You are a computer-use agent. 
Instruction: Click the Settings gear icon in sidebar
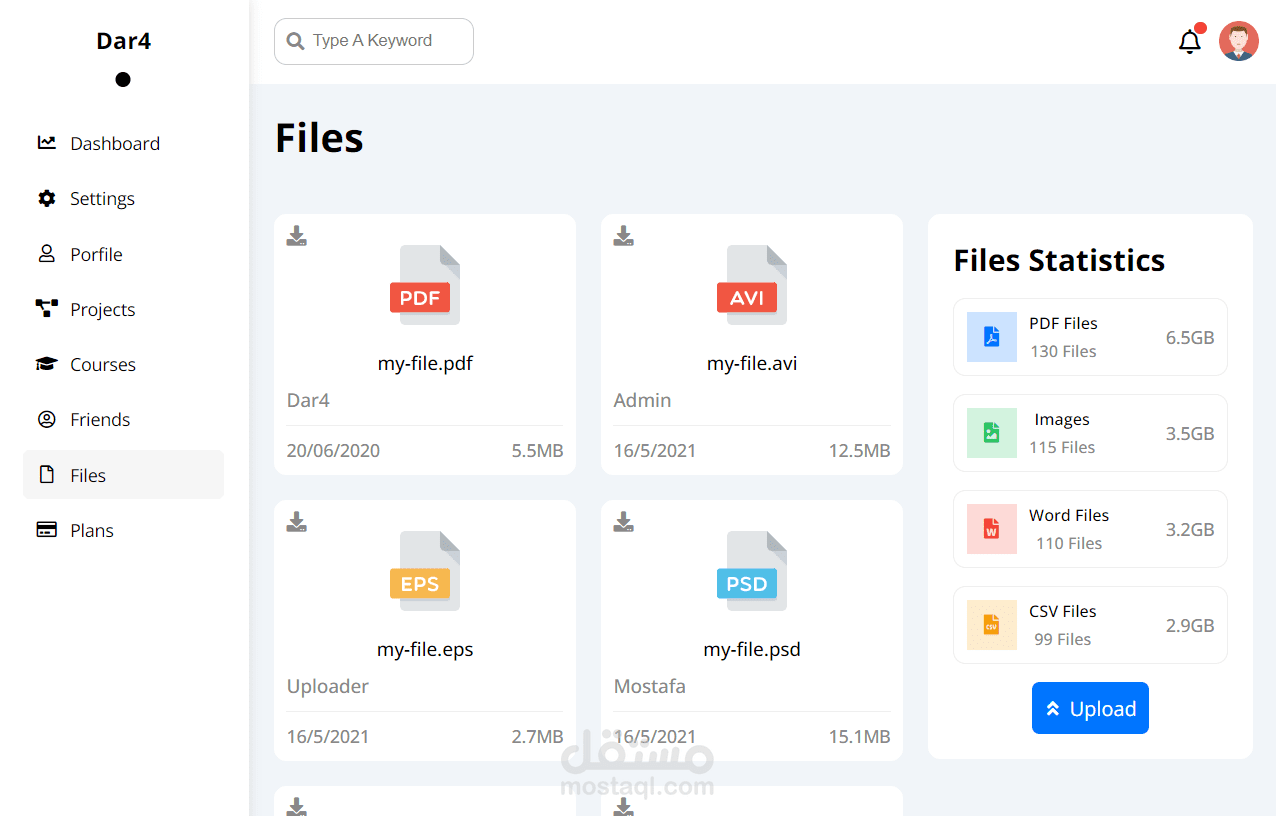[x=47, y=198]
